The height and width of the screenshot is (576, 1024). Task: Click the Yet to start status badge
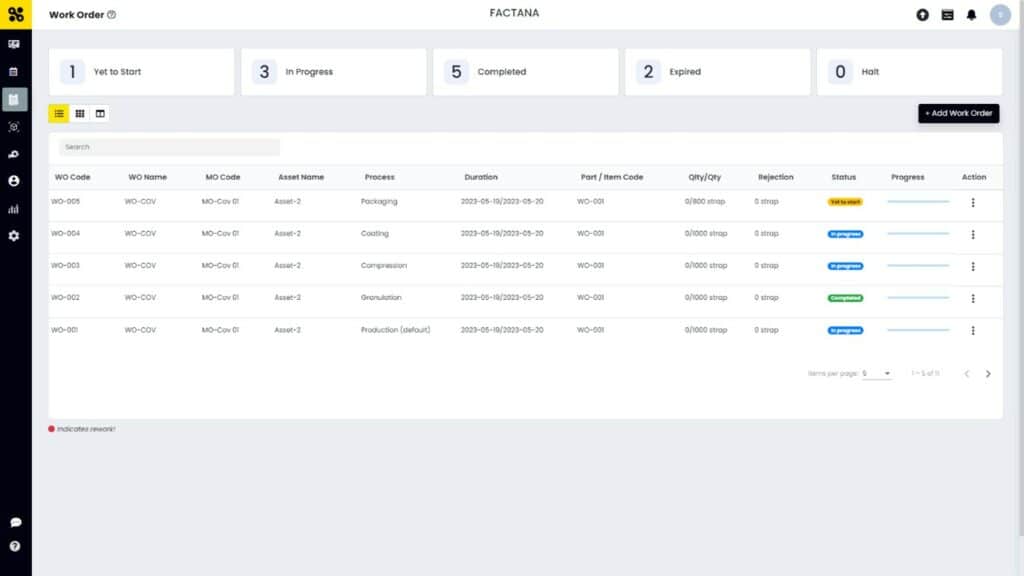click(x=845, y=202)
